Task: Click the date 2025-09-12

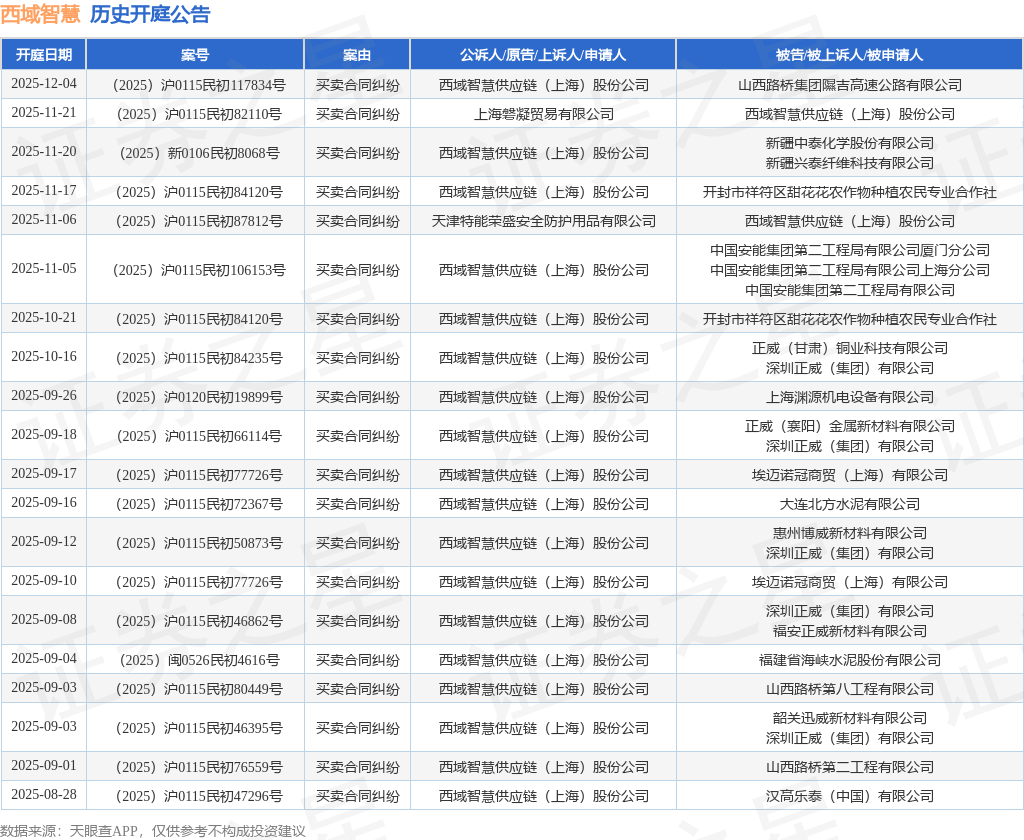Action: [x=44, y=541]
